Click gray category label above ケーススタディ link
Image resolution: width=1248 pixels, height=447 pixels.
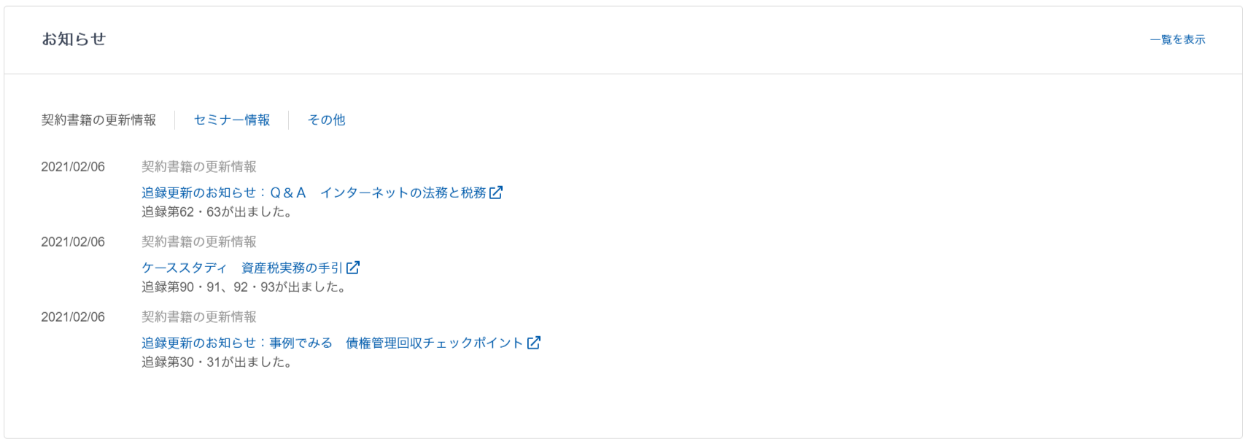[199, 242]
